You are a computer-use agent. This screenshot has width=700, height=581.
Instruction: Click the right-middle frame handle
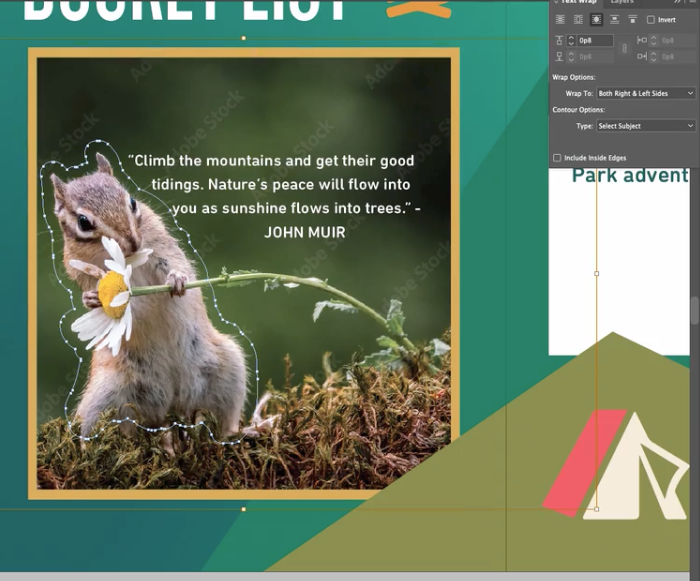596,273
